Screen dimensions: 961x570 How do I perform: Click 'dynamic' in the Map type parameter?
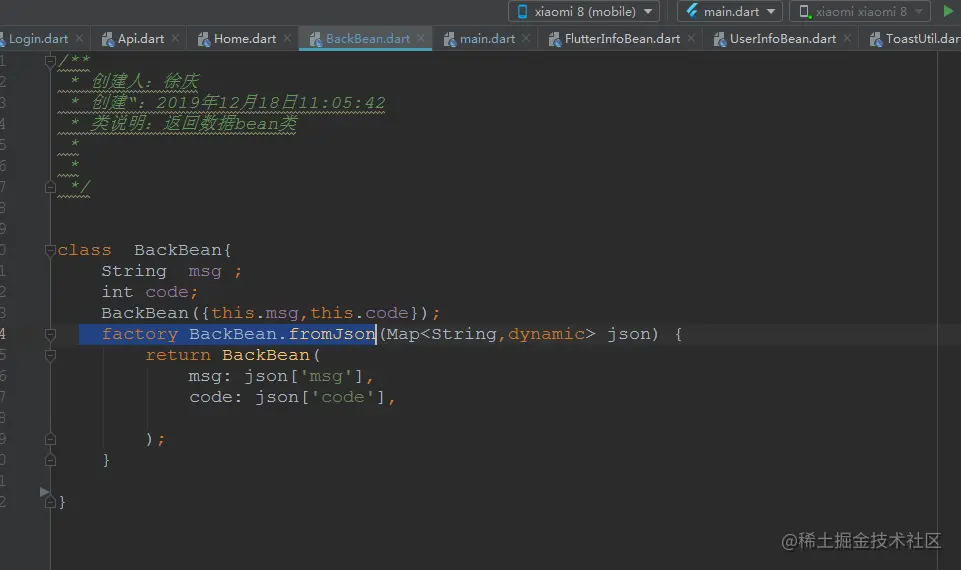pyautogui.click(x=546, y=334)
